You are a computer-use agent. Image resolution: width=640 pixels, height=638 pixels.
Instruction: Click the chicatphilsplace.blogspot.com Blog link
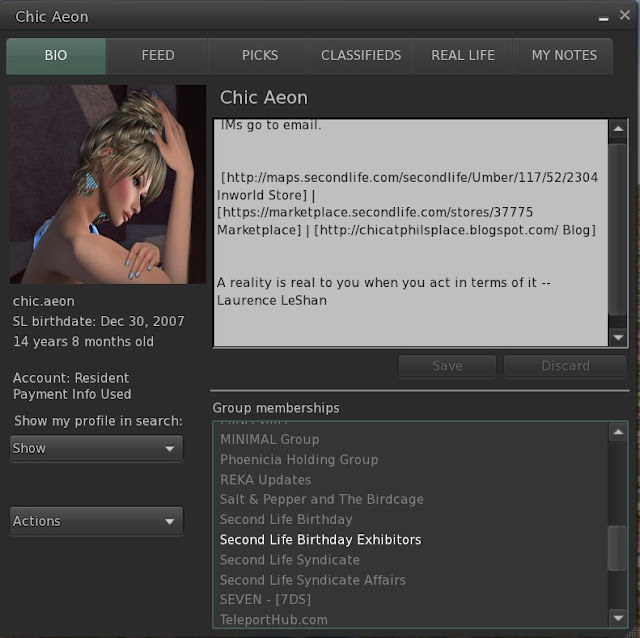click(455, 230)
